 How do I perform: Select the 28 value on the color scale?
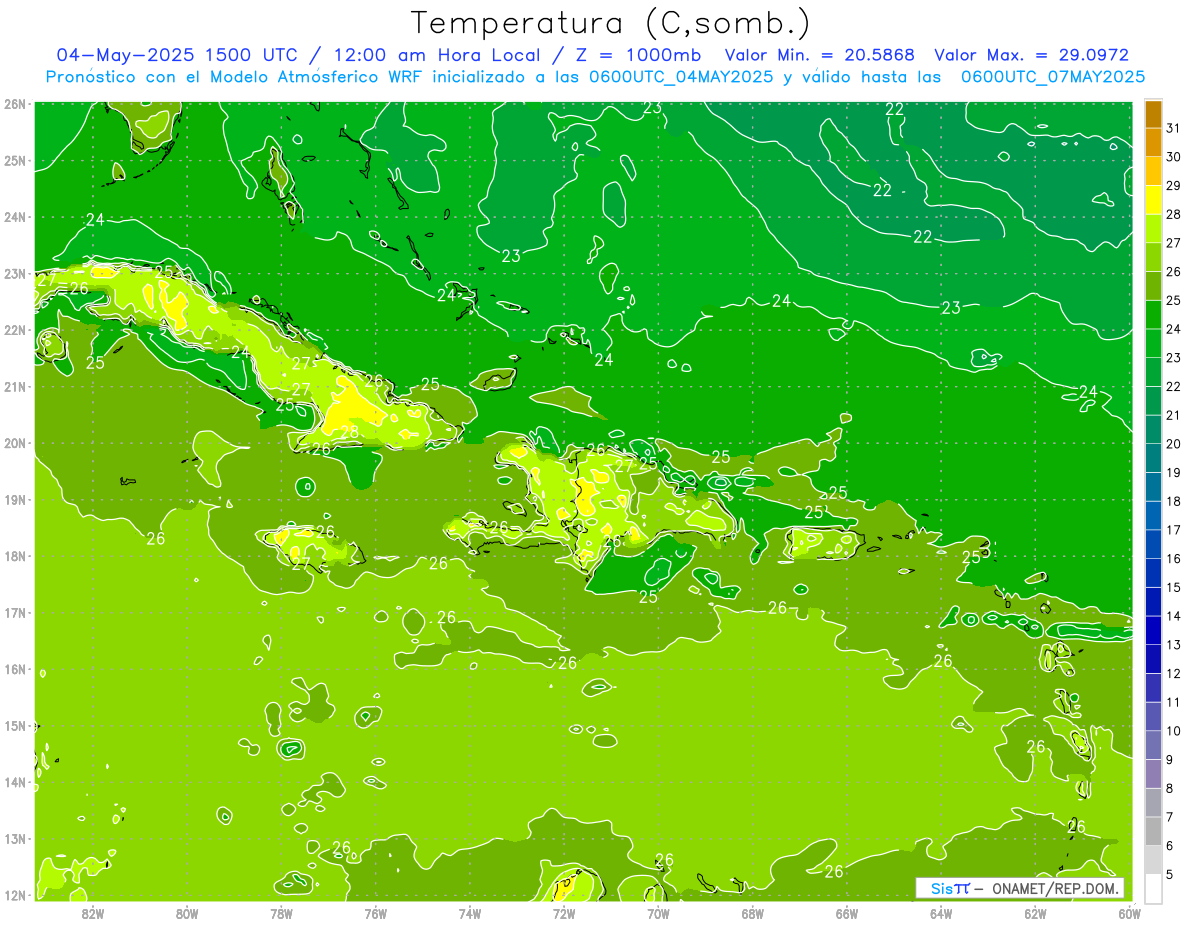point(1174,215)
